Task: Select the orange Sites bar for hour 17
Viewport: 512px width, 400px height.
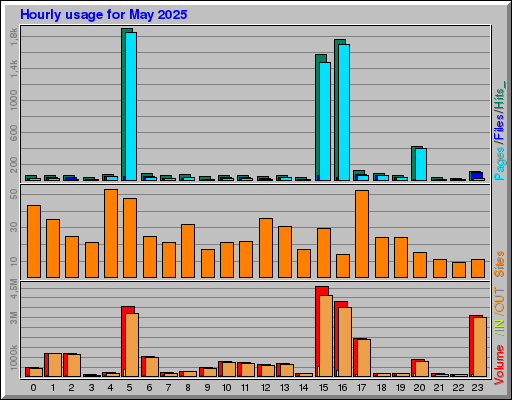Action: point(362,234)
